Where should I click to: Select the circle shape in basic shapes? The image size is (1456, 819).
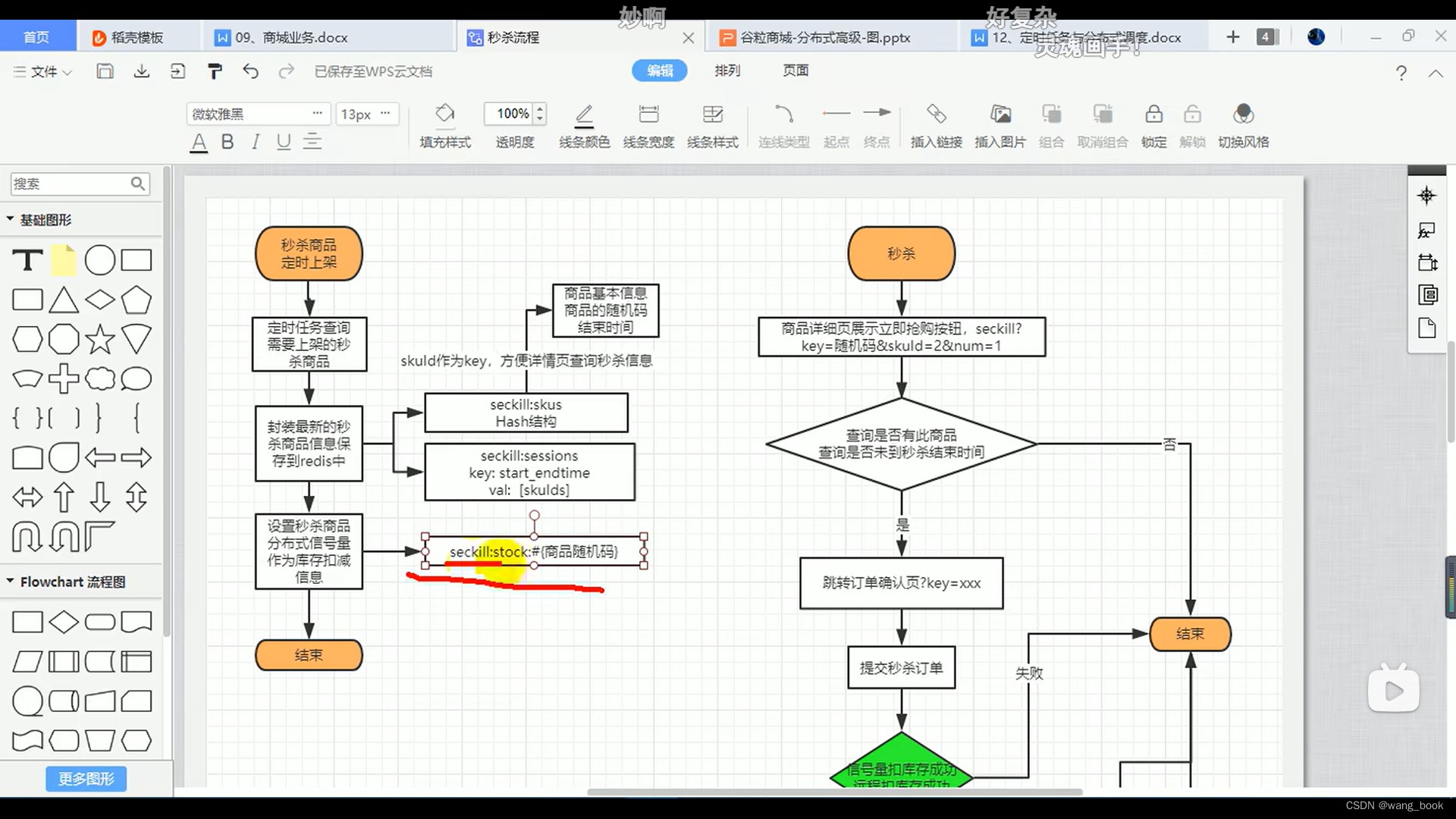[100, 260]
